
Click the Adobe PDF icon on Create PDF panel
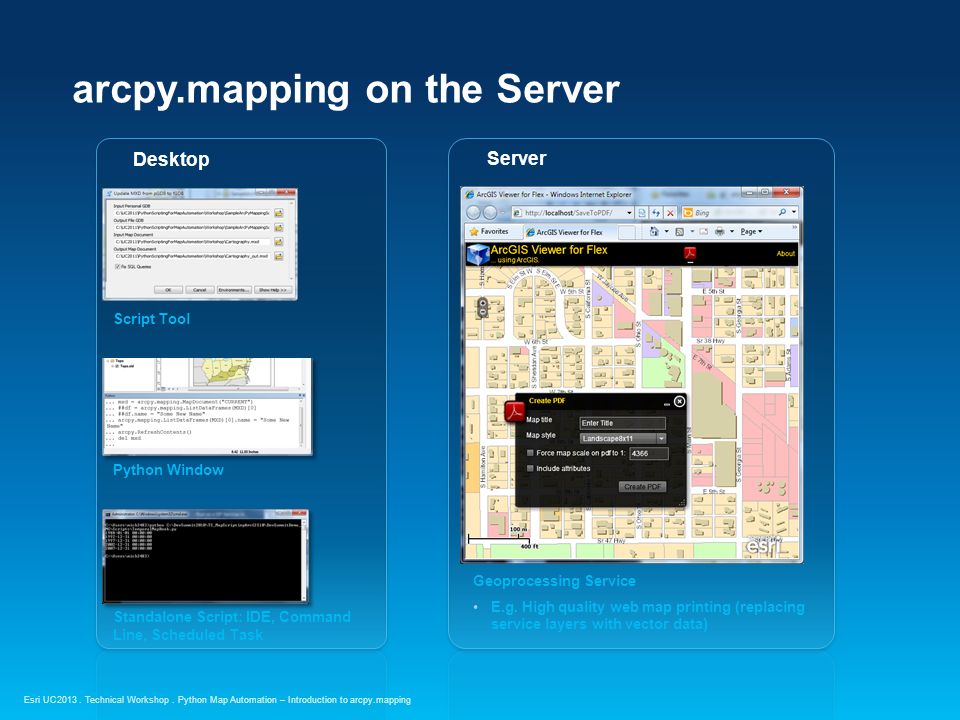click(514, 411)
